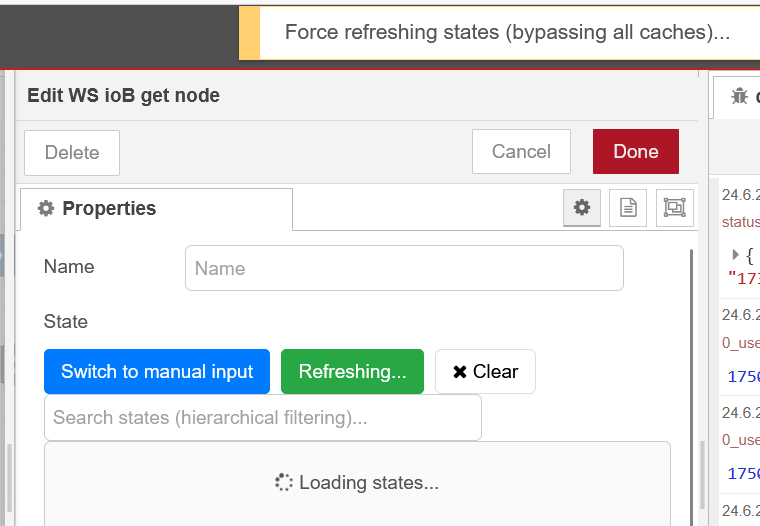Click the gear icon beside Properties label
Viewport: 760px width, 526px height.
click(45, 209)
